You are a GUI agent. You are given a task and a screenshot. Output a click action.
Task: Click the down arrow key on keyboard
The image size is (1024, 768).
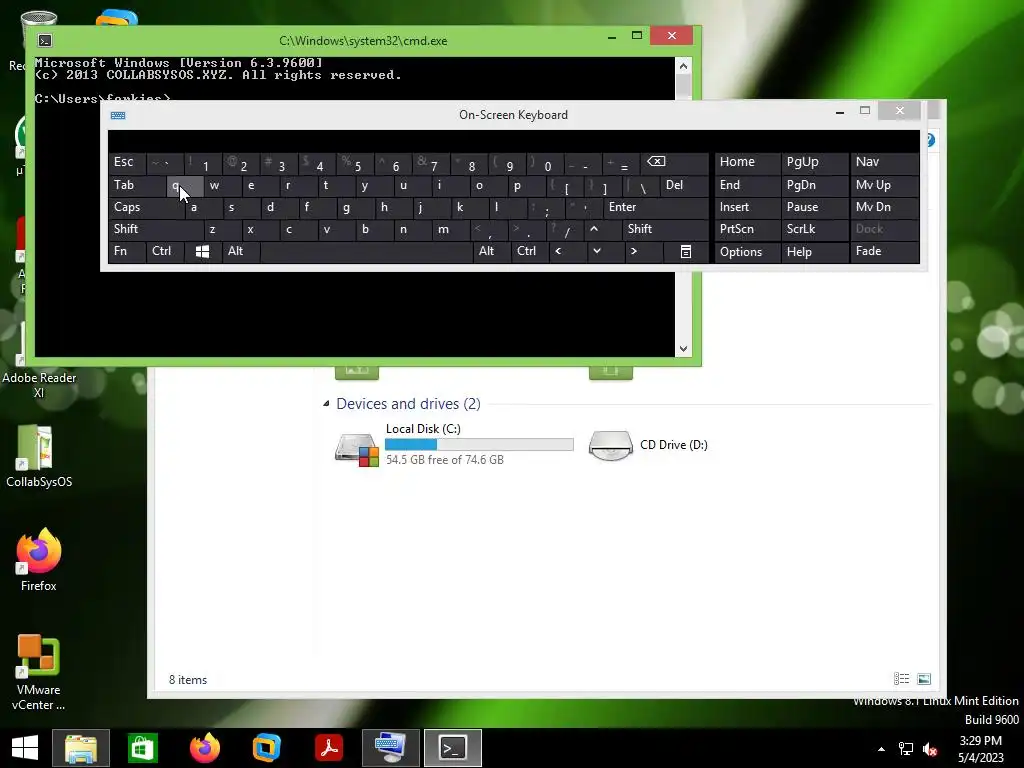(597, 251)
